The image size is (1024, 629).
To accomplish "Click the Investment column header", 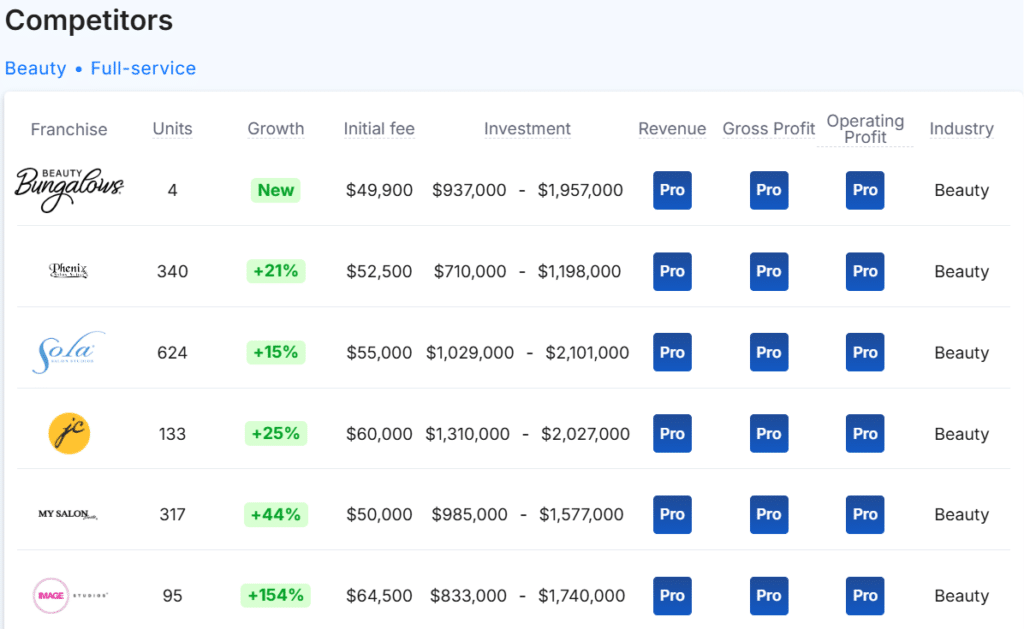I will pos(527,129).
